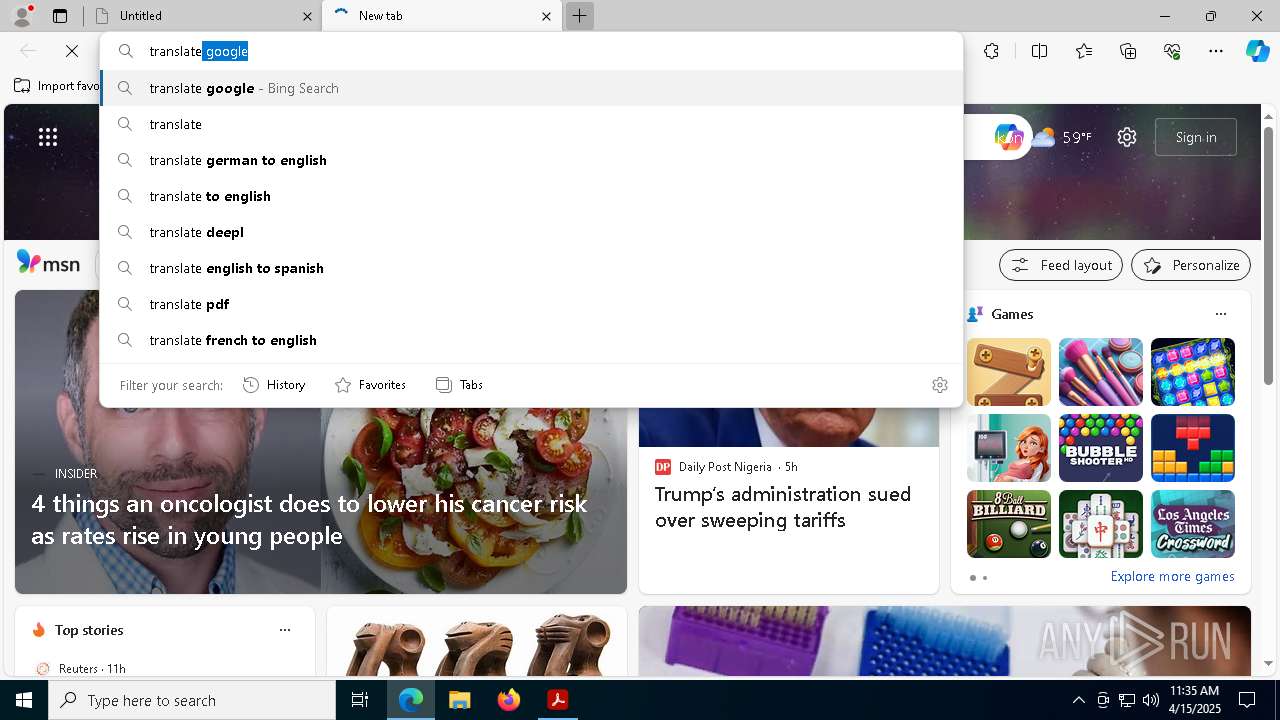The image size is (1280, 720).
Task: Close the New tab tab
Action: click(x=546, y=16)
